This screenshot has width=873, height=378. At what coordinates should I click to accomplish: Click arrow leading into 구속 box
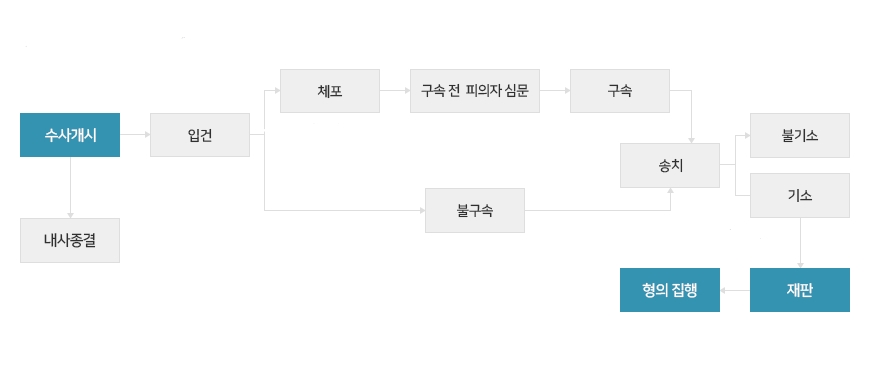pyautogui.click(x=555, y=91)
